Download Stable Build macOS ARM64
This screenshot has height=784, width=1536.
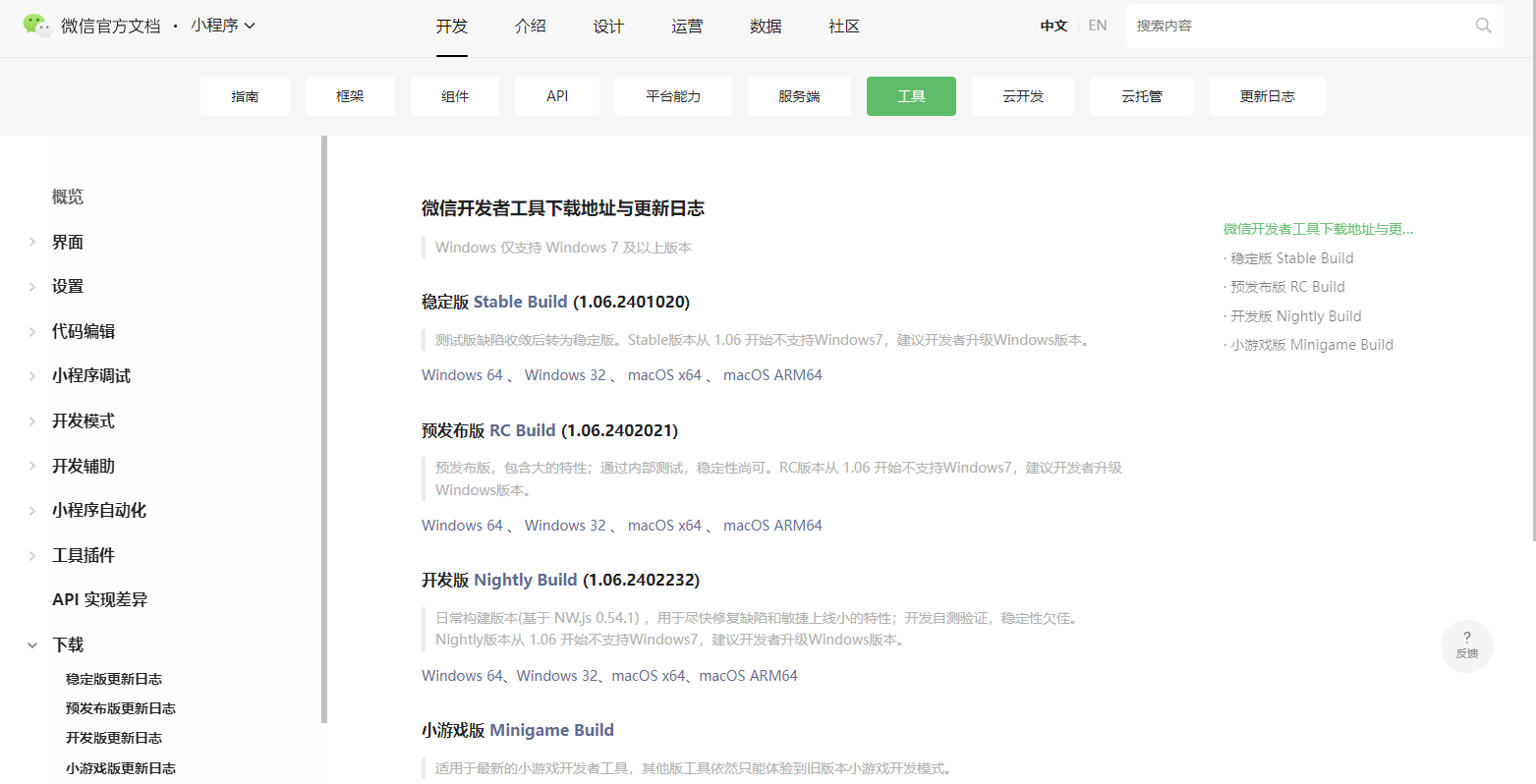click(772, 375)
